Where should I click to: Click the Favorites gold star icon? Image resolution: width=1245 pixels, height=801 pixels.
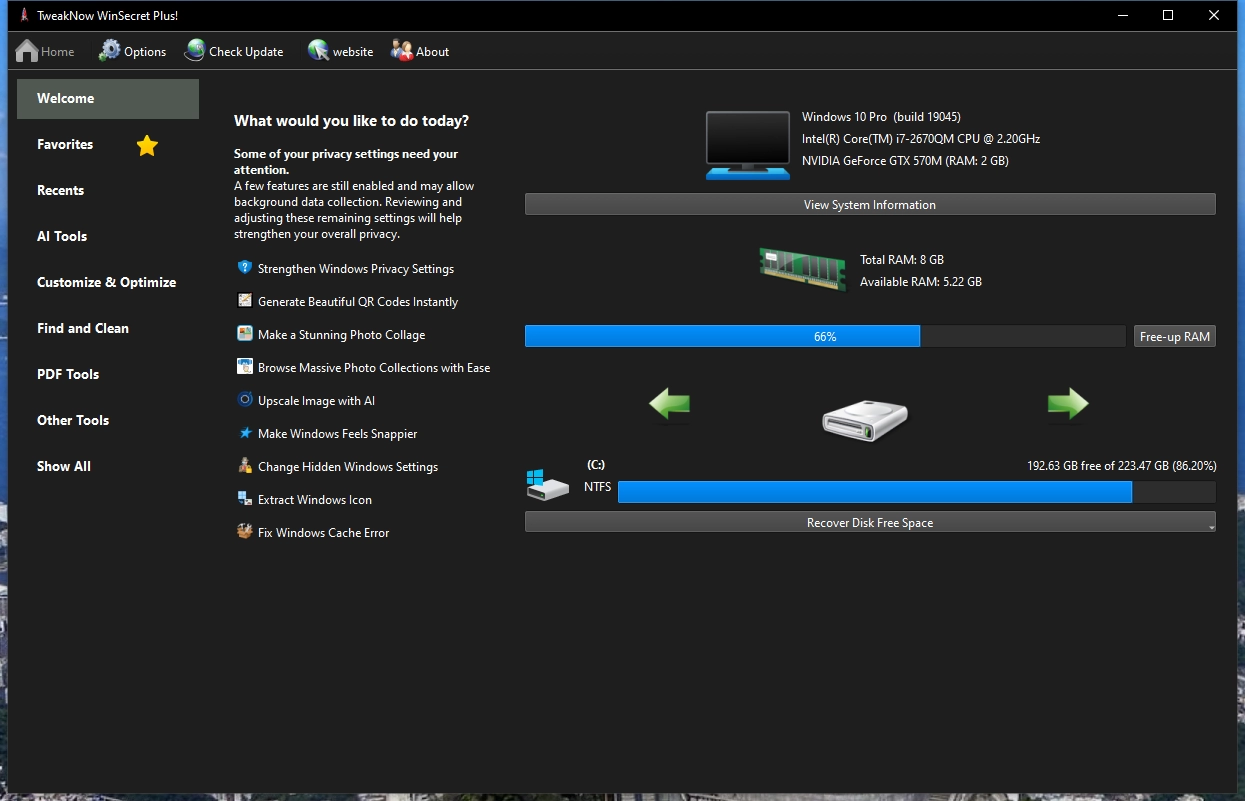click(x=147, y=146)
